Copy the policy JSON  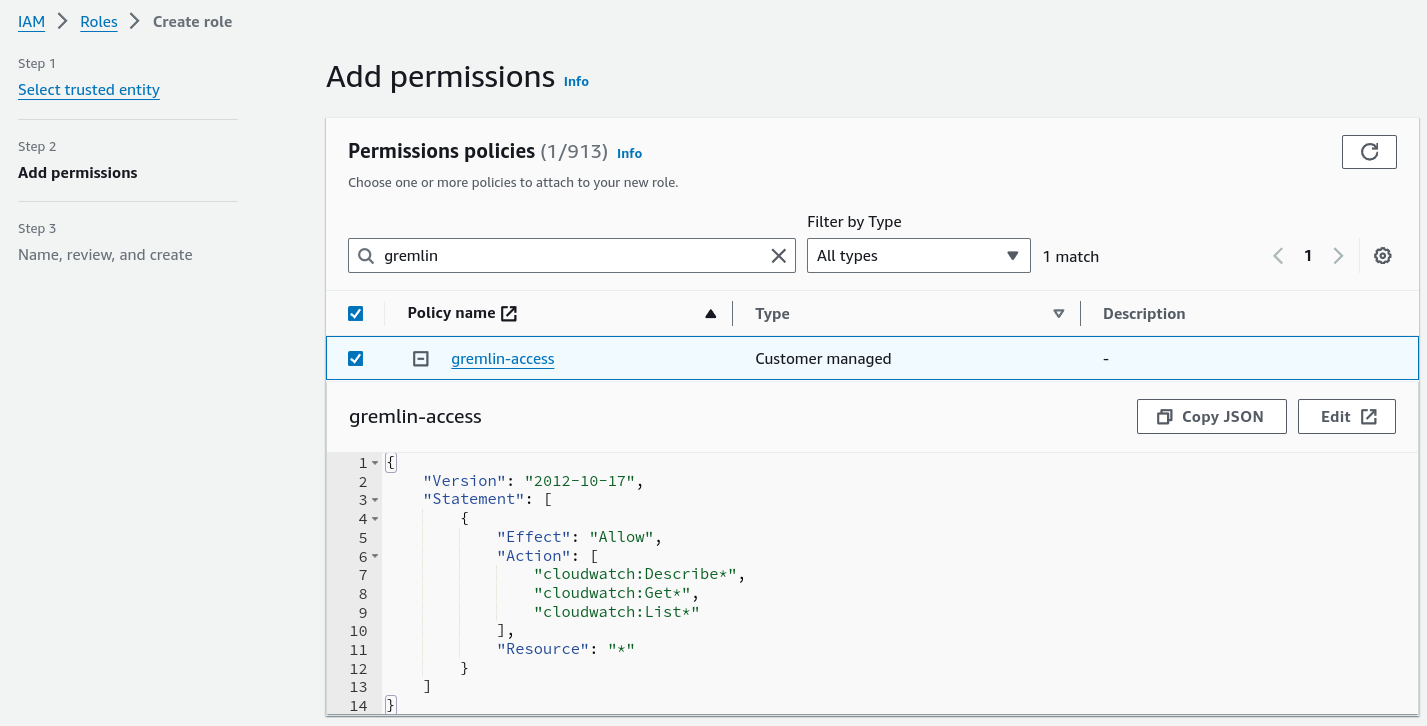click(x=1211, y=417)
